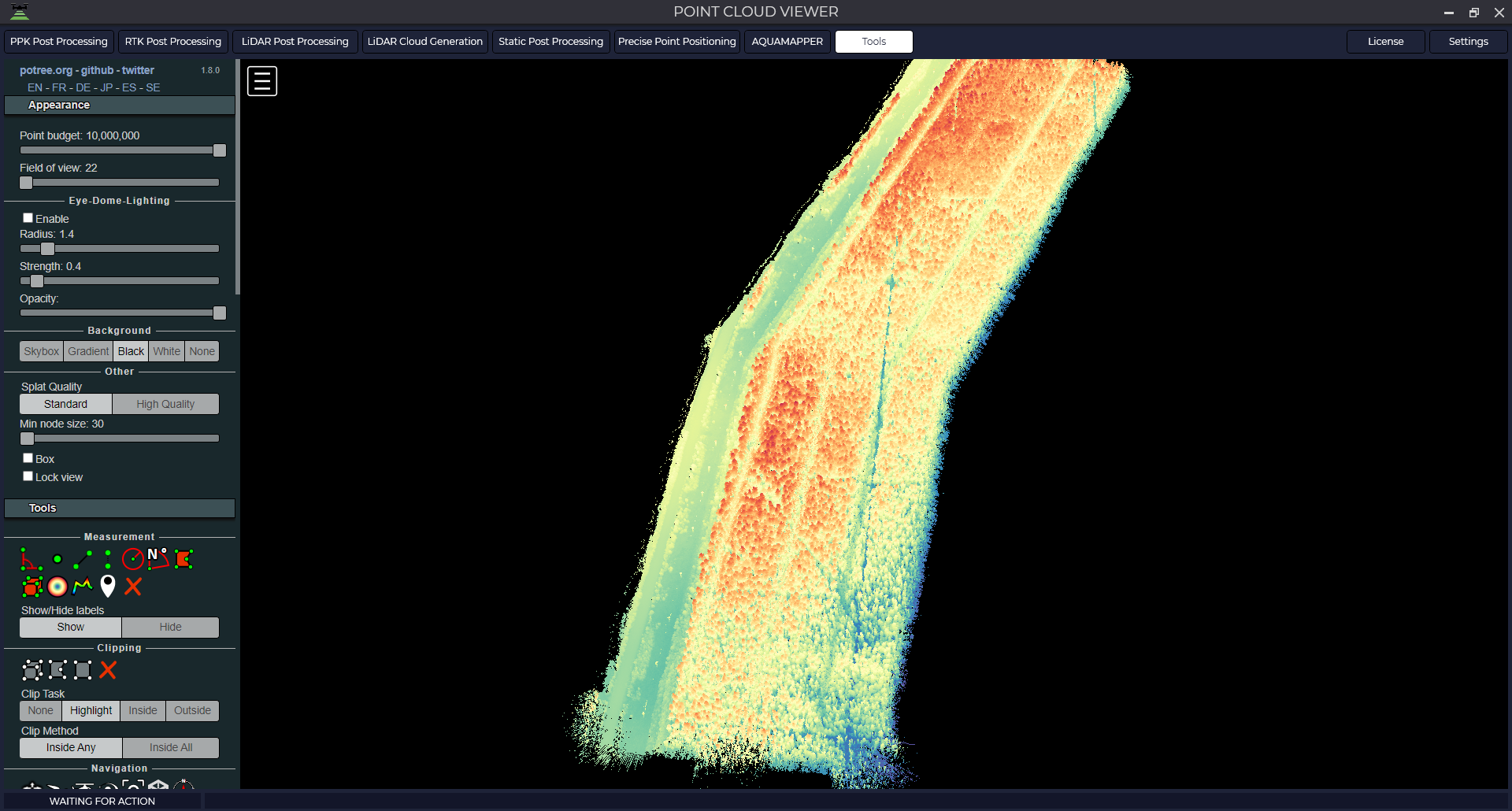The width and height of the screenshot is (1512, 811).
Task: Click the Point budget slider handle
Action: pyautogui.click(x=220, y=150)
